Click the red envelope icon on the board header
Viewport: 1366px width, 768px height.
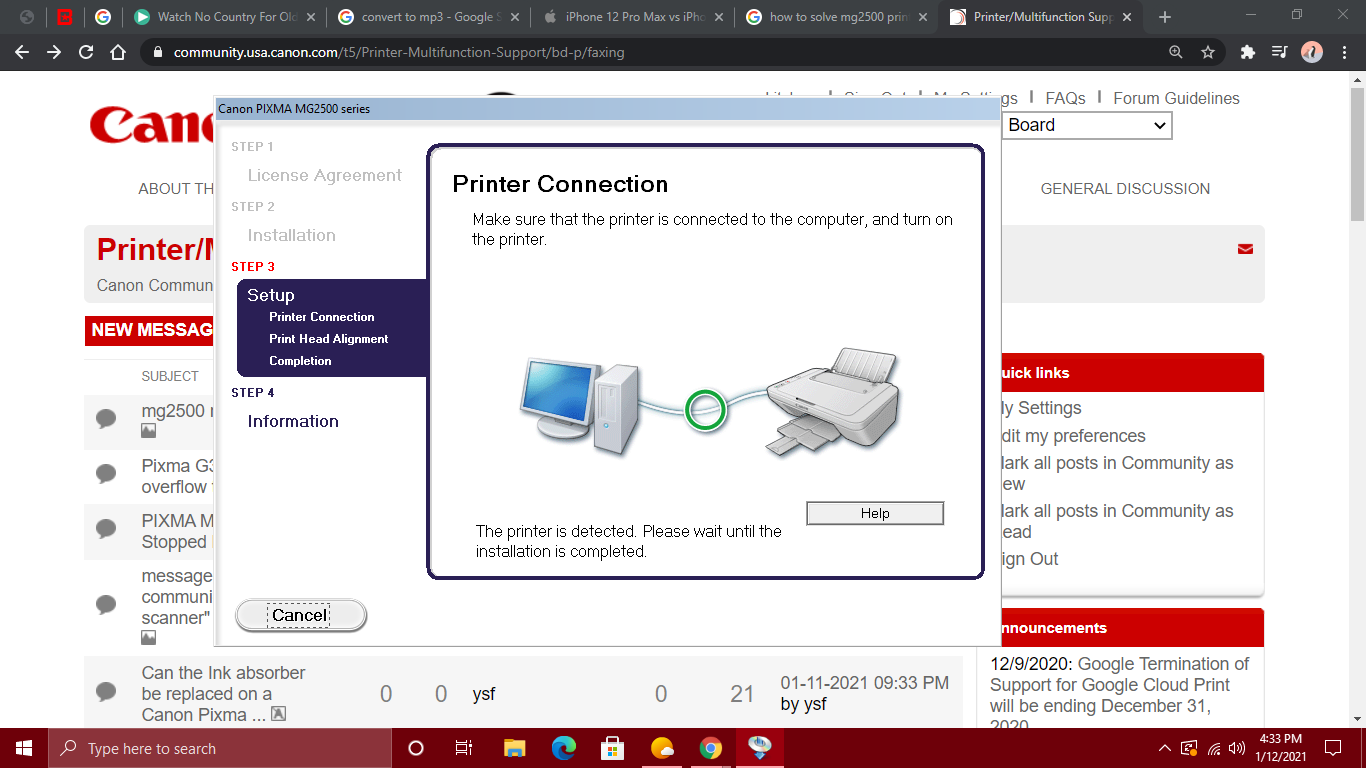[x=1245, y=249]
